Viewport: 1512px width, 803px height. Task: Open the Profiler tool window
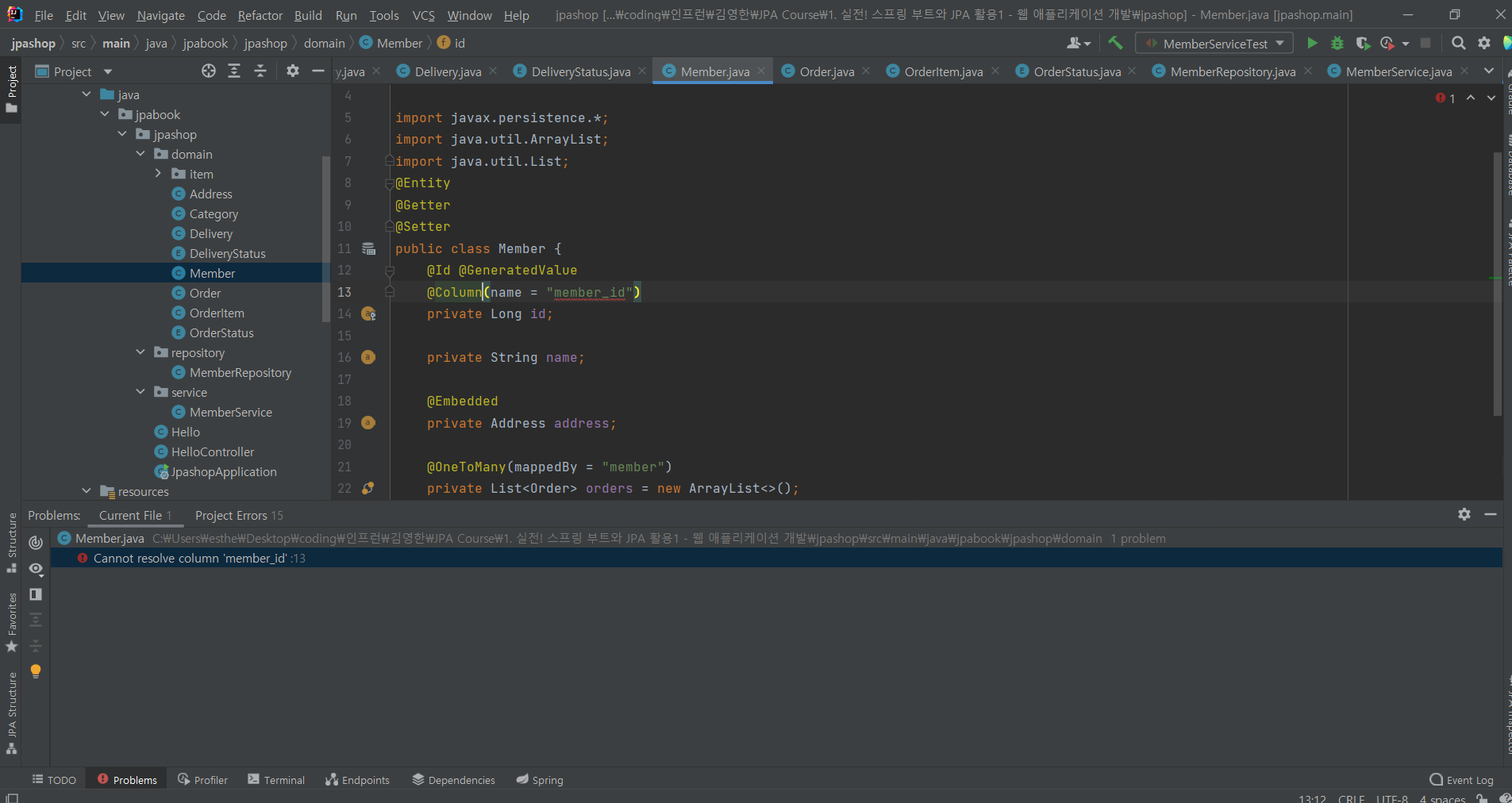click(203, 780)
